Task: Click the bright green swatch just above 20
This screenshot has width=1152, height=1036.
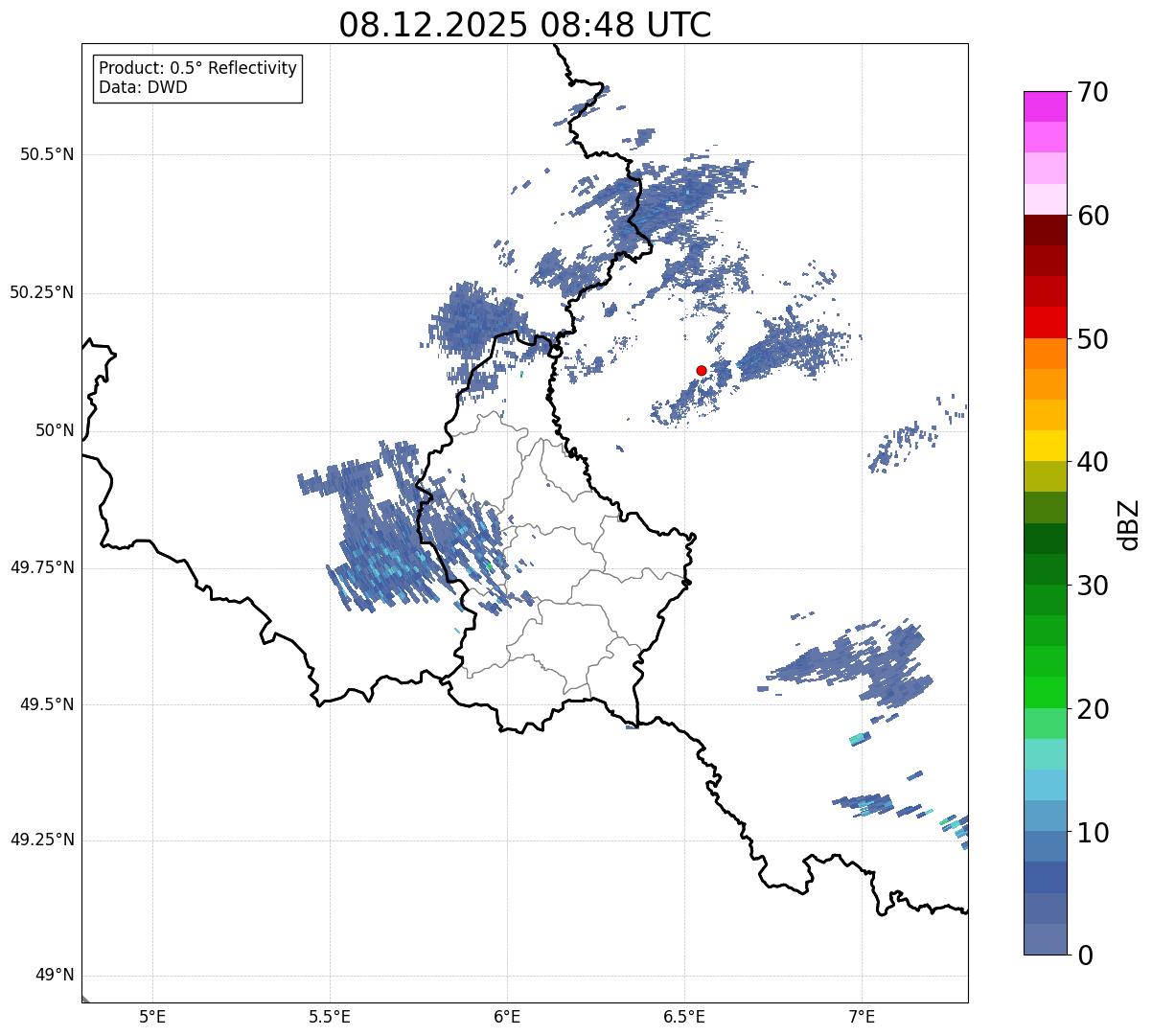Action: click(x=1045, y=692)
